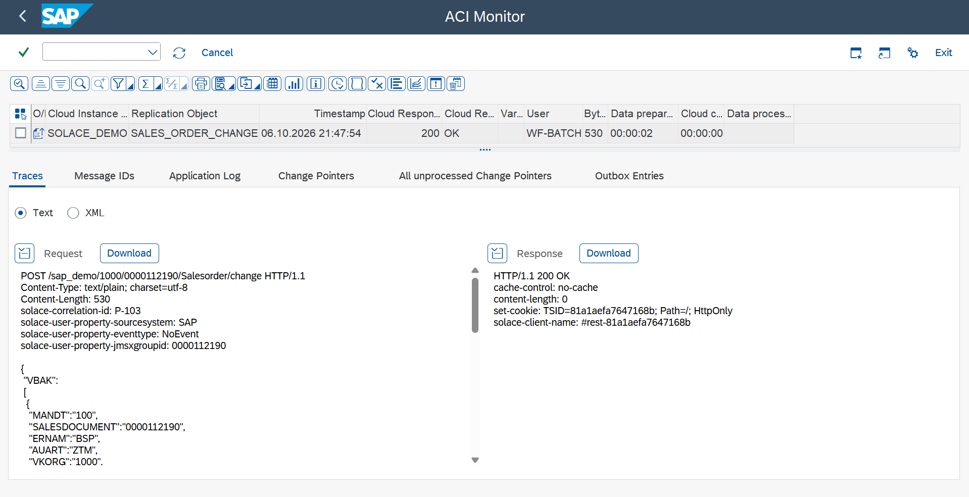Screen dimensions: 969x497
Task: Click the SAP logo
Action: point(67,16)
